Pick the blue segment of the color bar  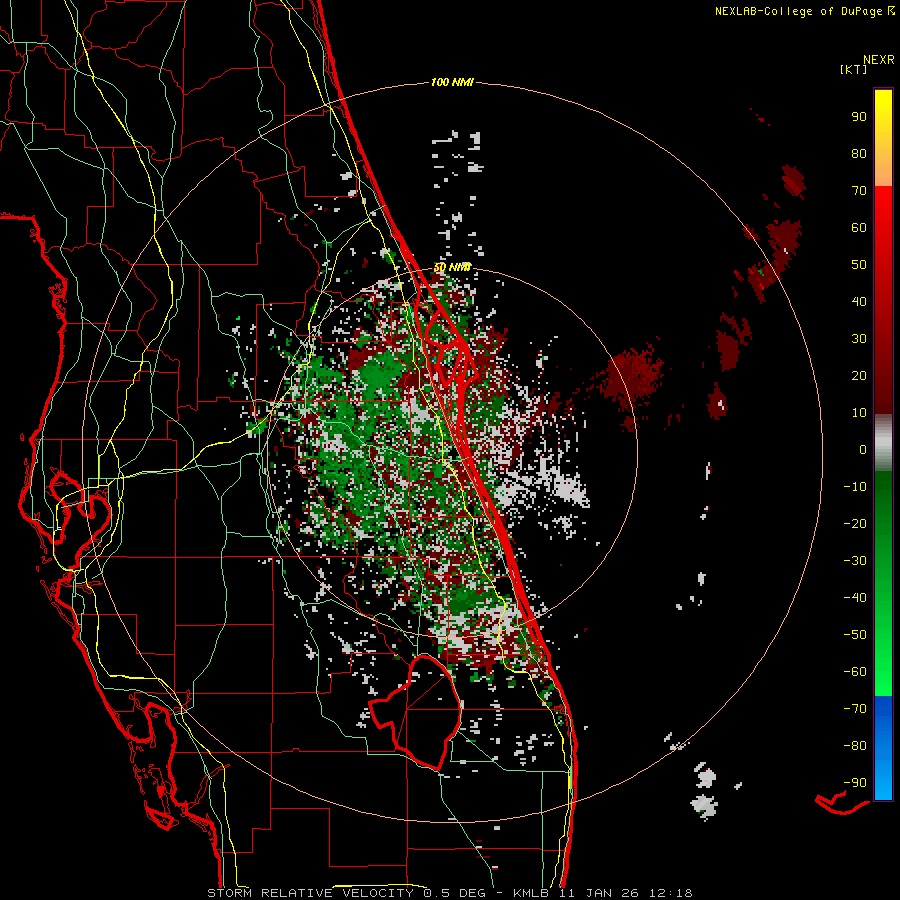[883, 748]
